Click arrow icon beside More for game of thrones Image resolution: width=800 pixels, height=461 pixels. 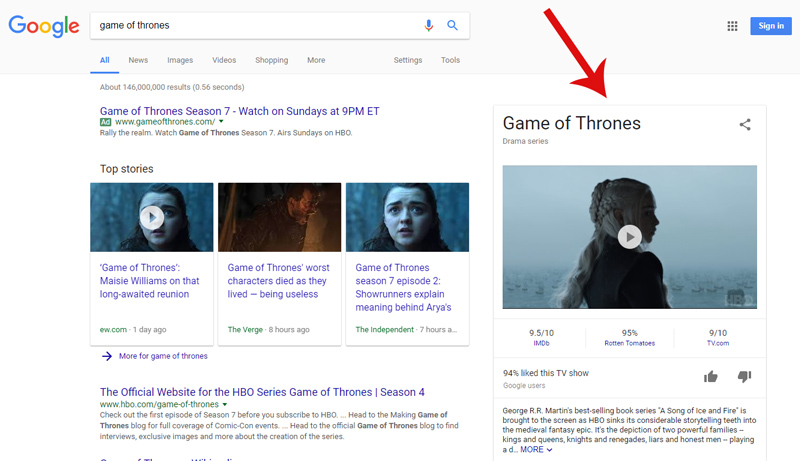point(107,356)
